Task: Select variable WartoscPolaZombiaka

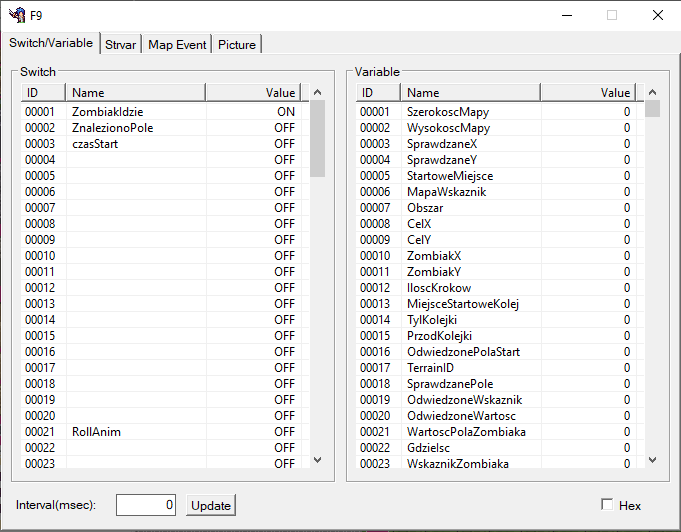Action: 500,432
